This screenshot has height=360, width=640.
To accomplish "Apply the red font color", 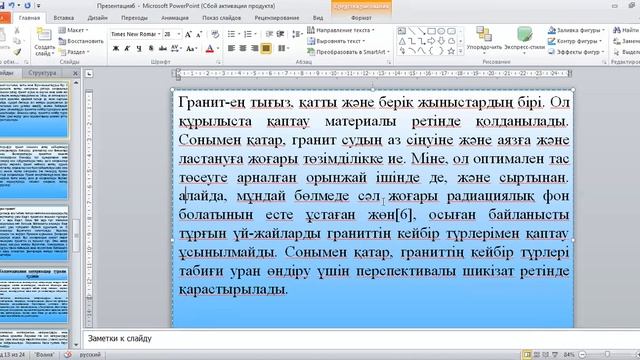I will click(210, 49).
